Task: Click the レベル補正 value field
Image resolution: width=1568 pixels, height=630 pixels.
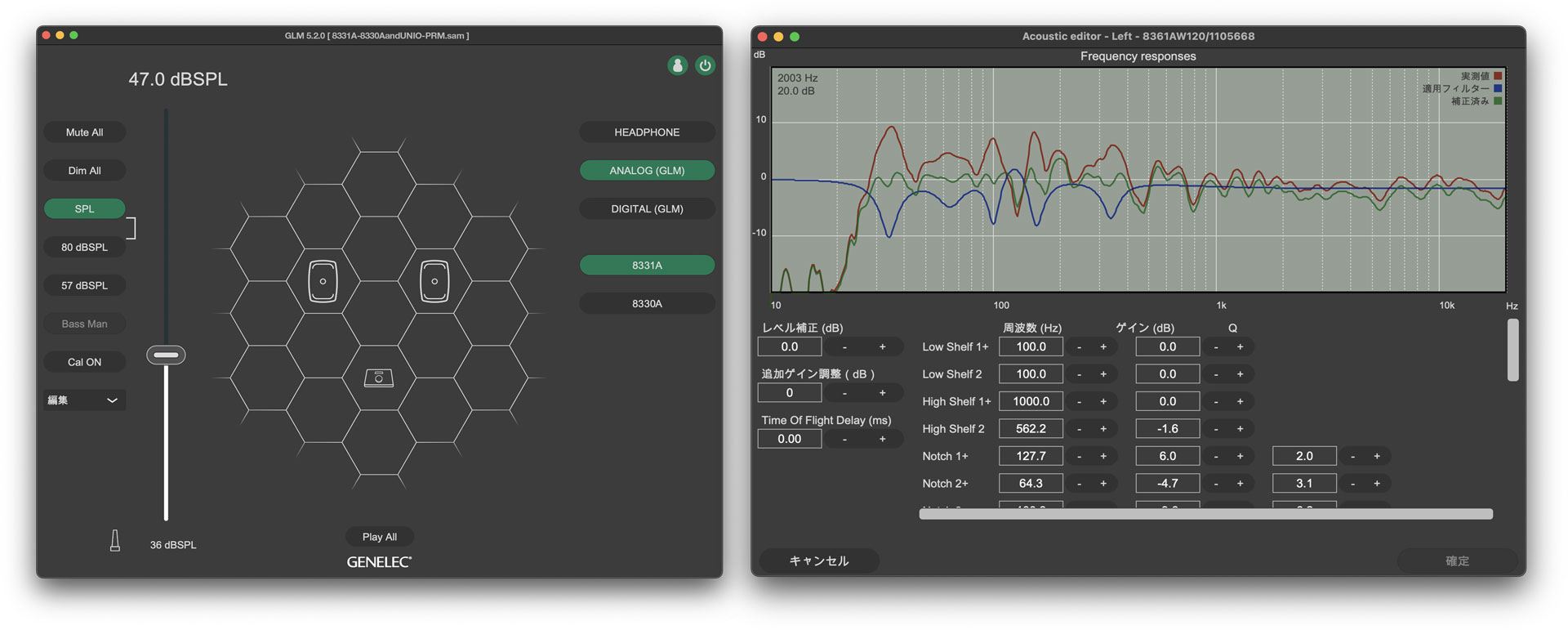Action: (x=789, y=346)
